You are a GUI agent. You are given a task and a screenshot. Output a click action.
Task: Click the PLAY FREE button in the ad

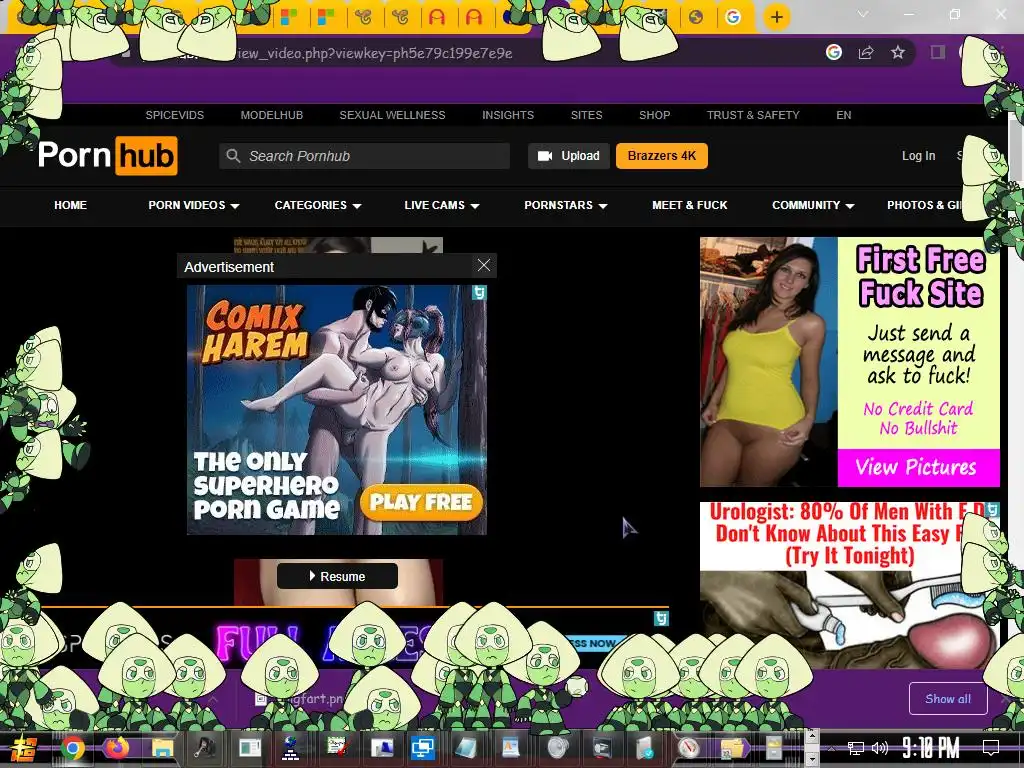pos(421,502)
